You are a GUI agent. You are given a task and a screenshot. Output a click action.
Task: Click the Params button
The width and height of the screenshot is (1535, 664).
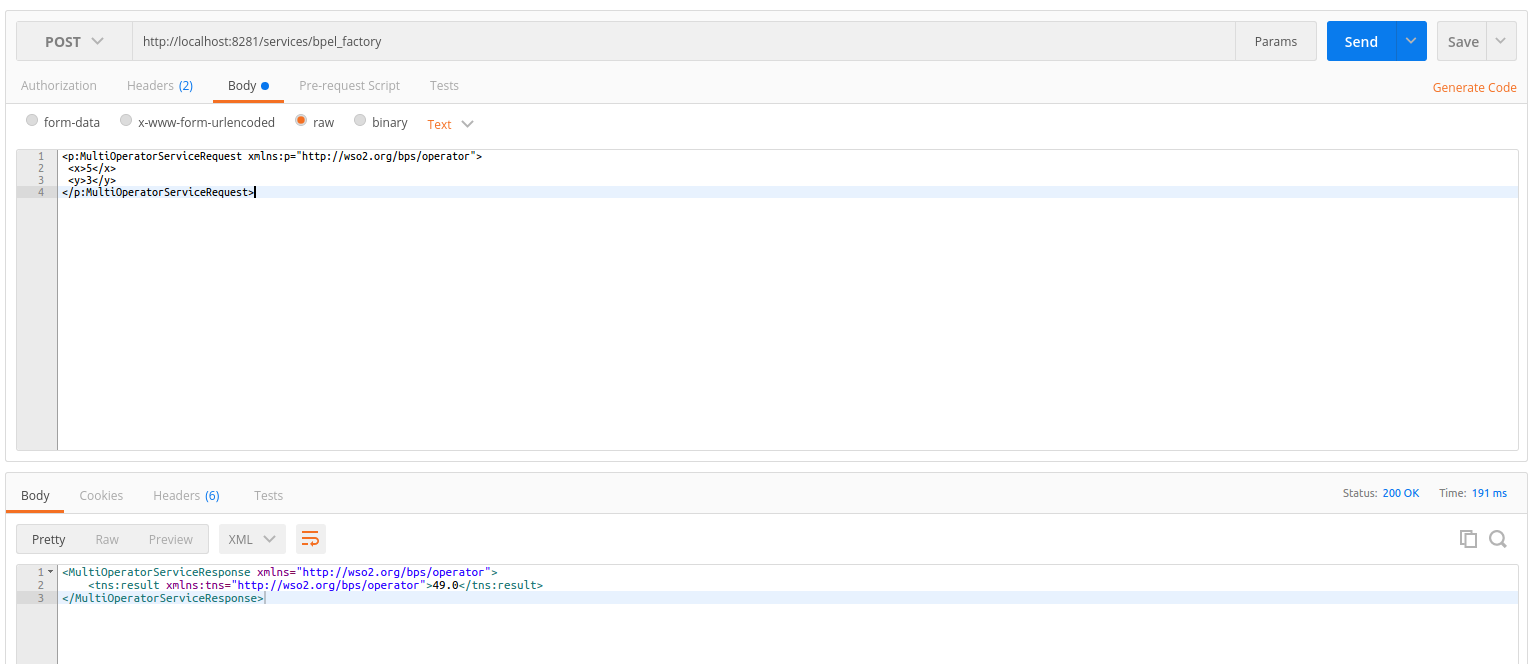click(x=1275, y=41)
